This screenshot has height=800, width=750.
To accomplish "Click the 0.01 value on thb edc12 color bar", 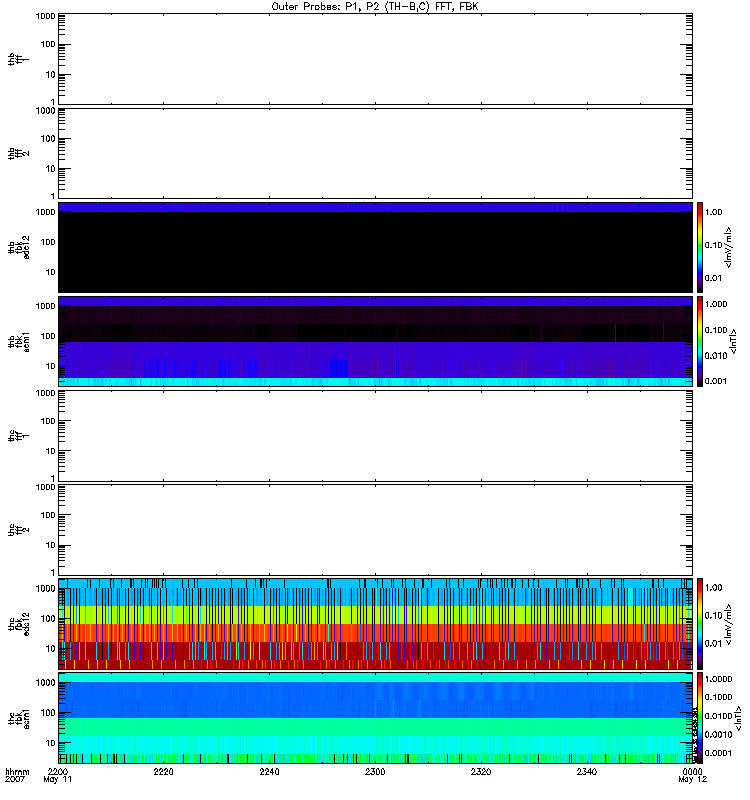I will click(713, 278).
